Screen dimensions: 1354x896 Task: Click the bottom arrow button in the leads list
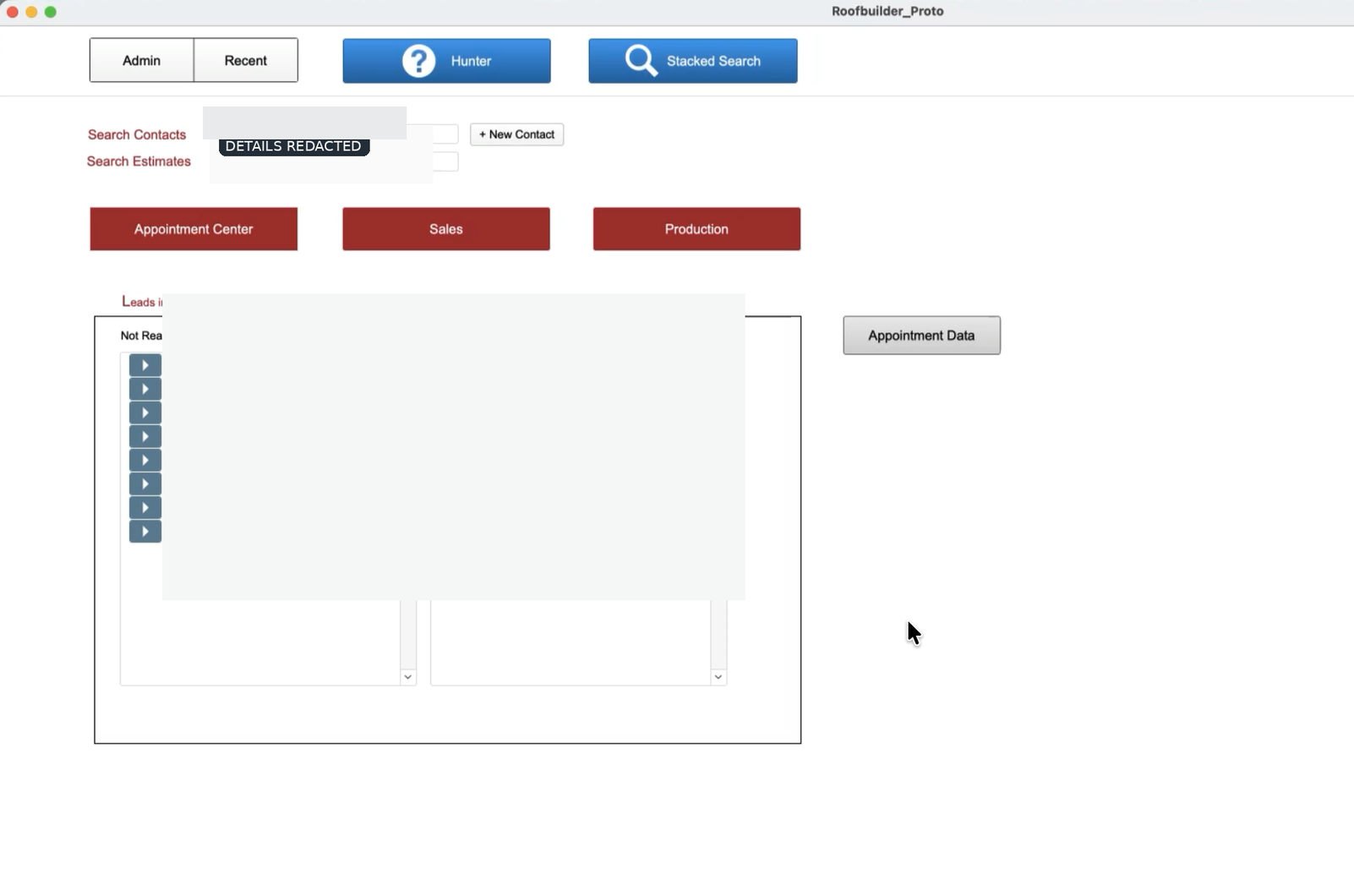(145, 531)
